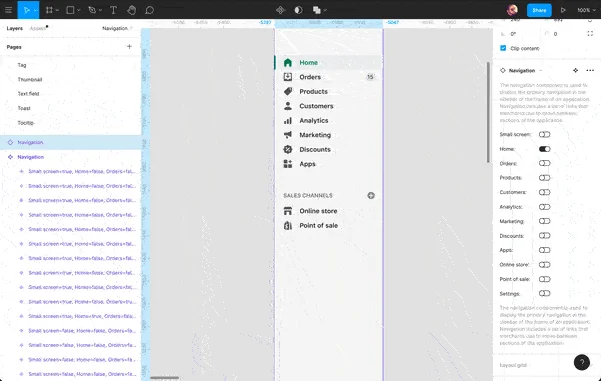
Task: Click the Analytics bar chart icon
Action: [x=288, y=120]
